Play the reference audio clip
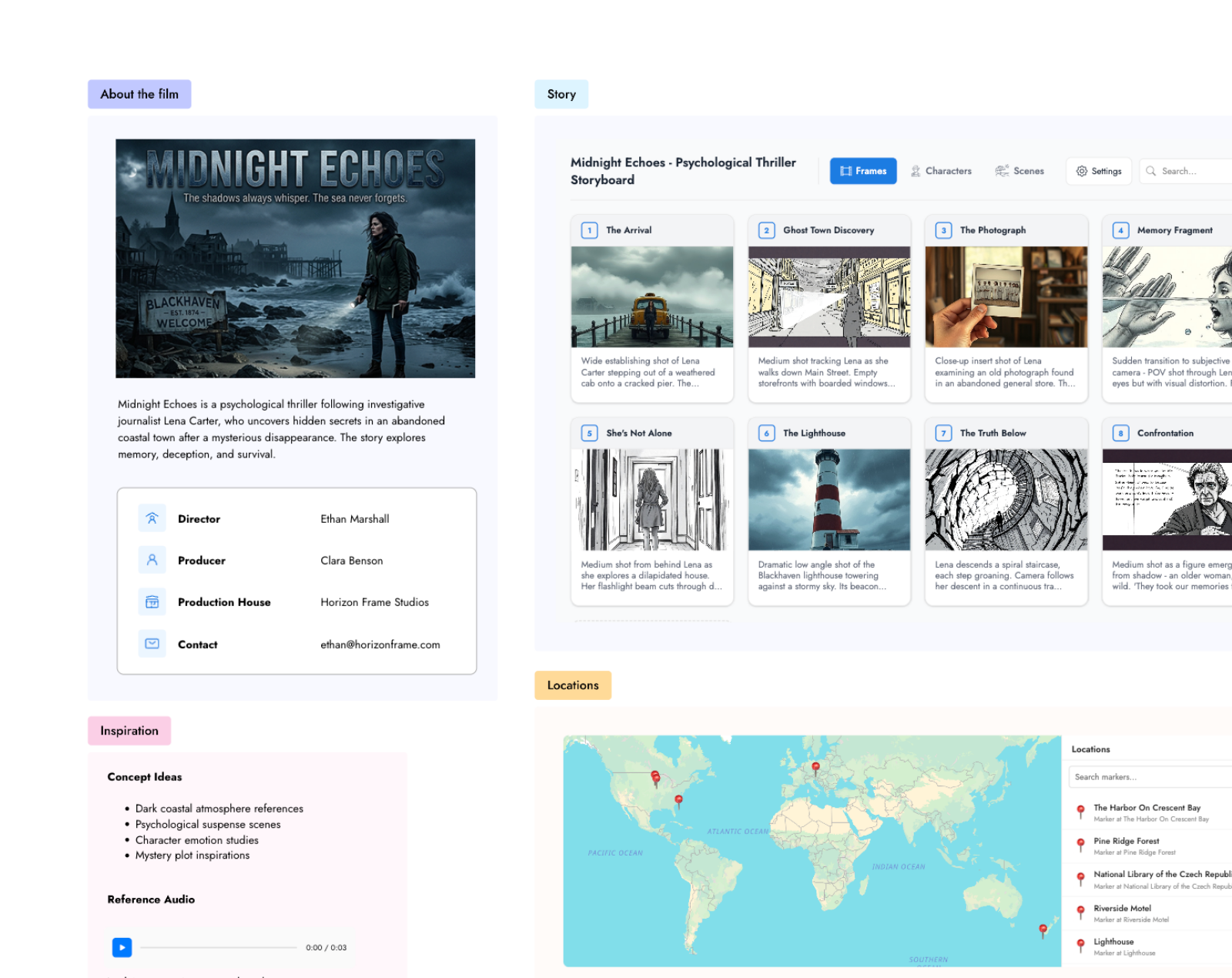This screenshot has height=978, width=1232. tap(122, 947)
